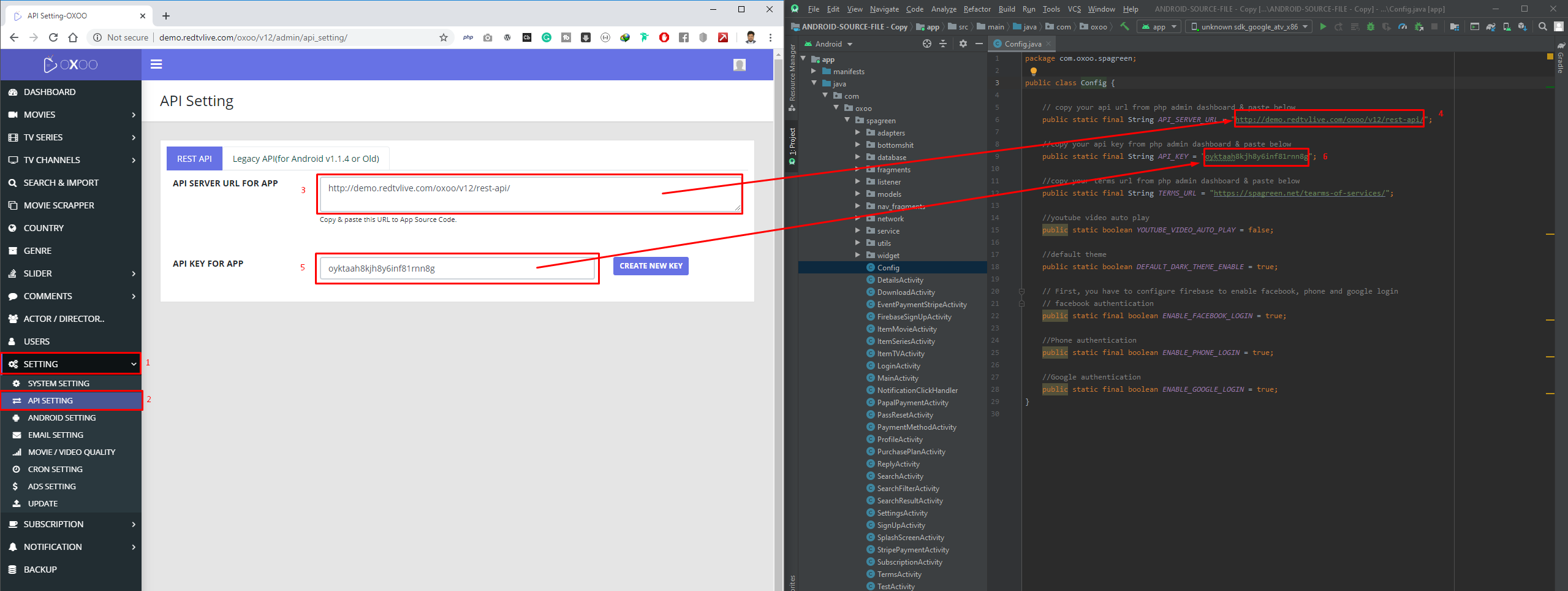Viewport: 1568px width, 591px height.
Task: Open the app run configuration dropdown
Action: pyautogui.click(x=1158, y=26)
